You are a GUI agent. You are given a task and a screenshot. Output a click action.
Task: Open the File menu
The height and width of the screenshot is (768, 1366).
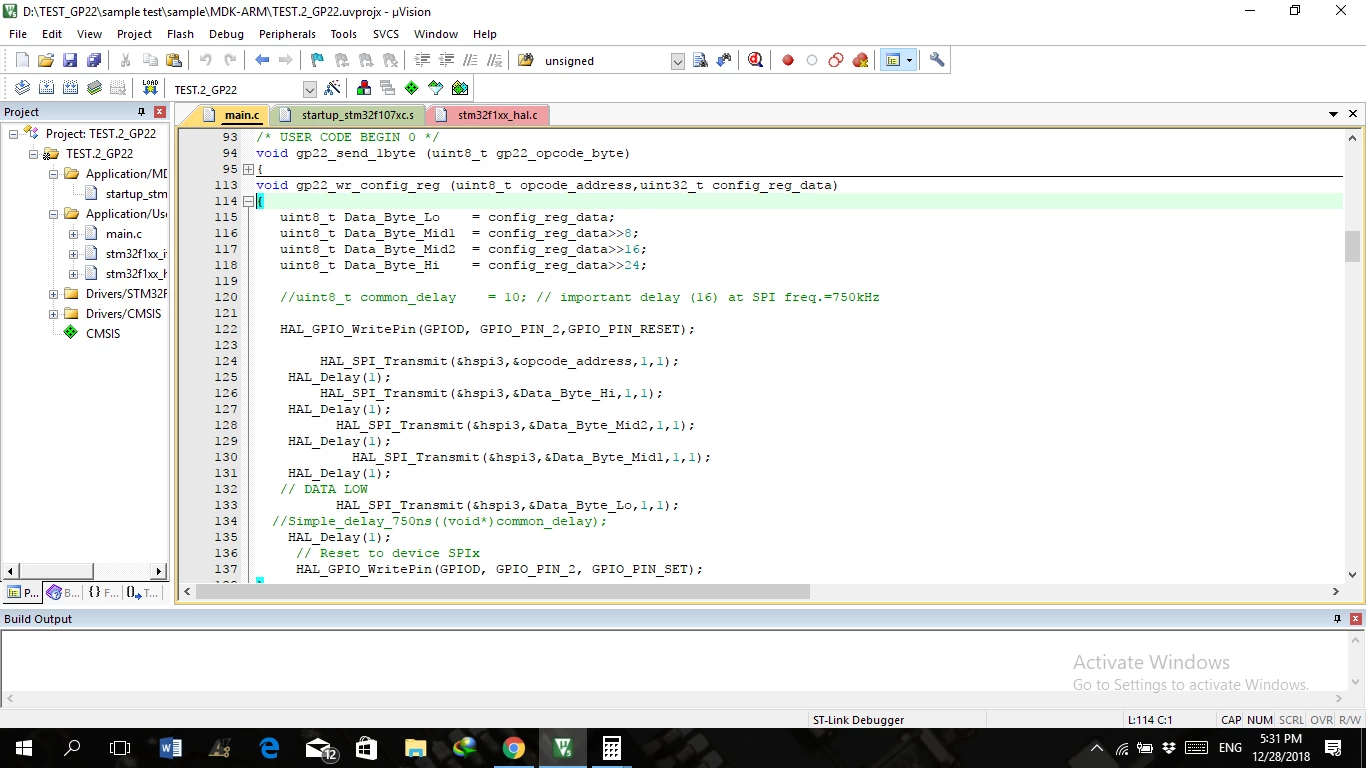18,34
